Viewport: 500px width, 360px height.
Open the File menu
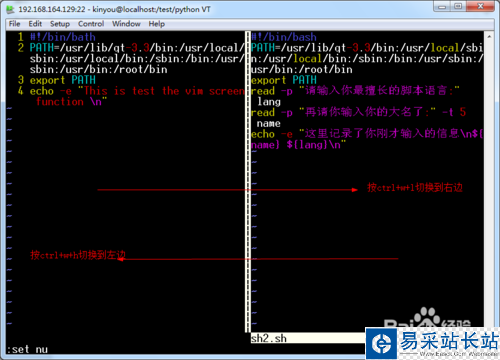tap(14, 24)
